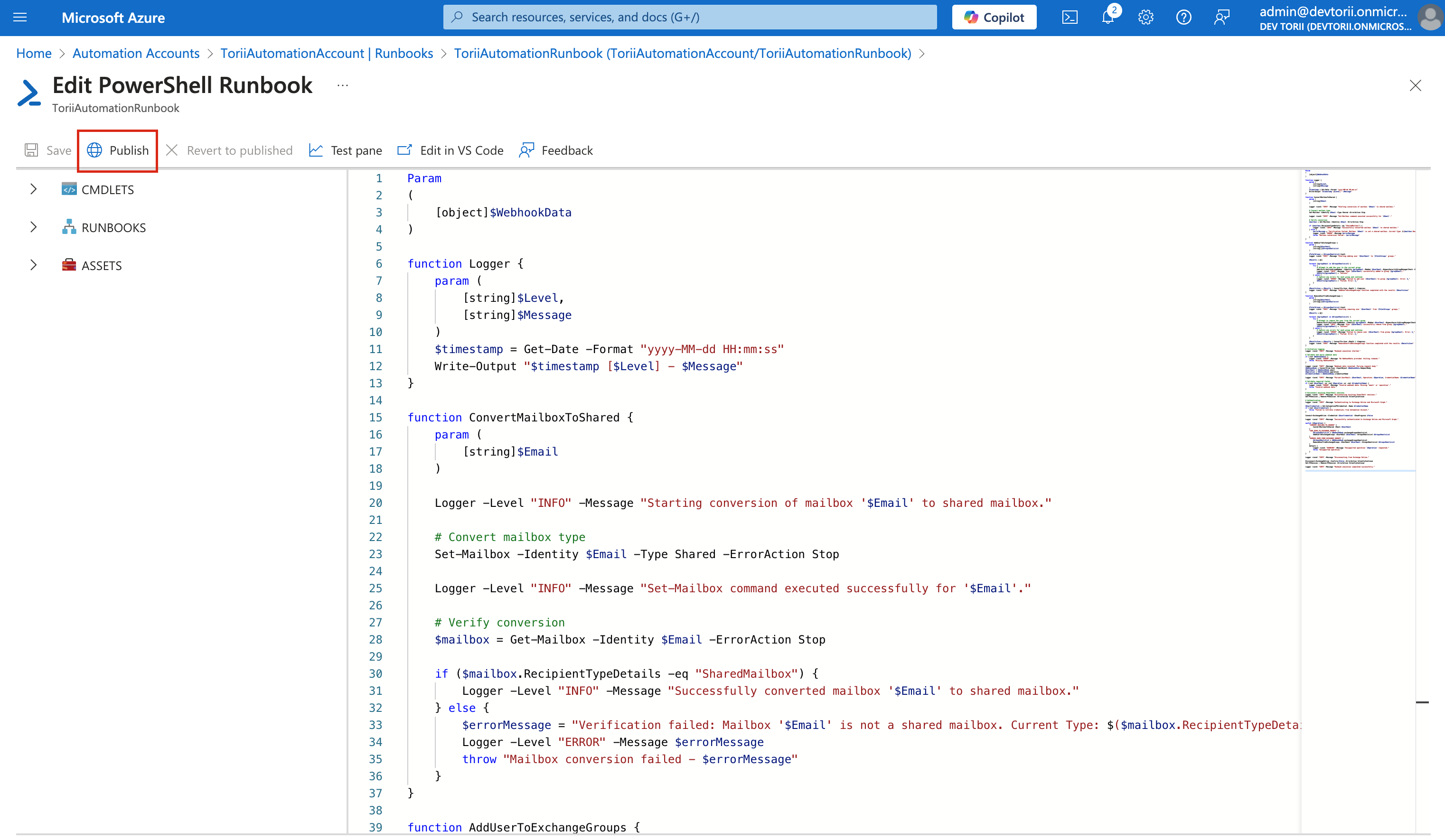Open Cloud Shell from the top bar
1445x840 pixels.
(1070, 17)
